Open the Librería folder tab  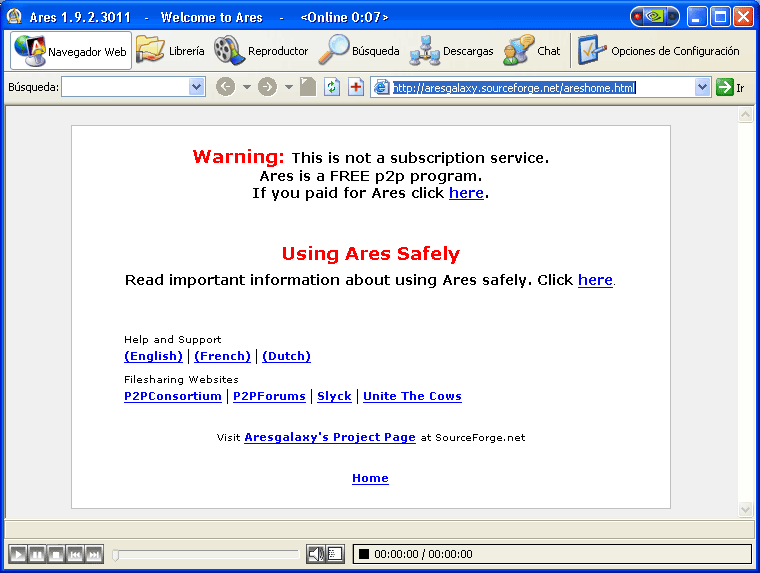170,51
